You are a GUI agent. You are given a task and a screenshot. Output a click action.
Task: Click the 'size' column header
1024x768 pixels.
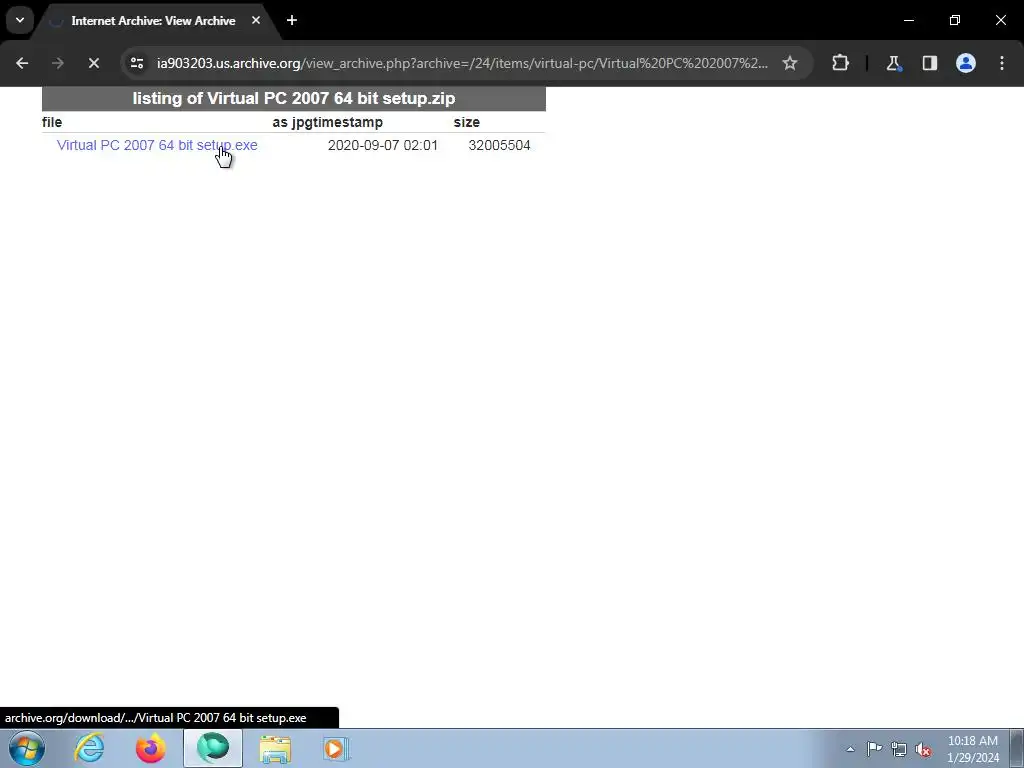pos(467,122)
